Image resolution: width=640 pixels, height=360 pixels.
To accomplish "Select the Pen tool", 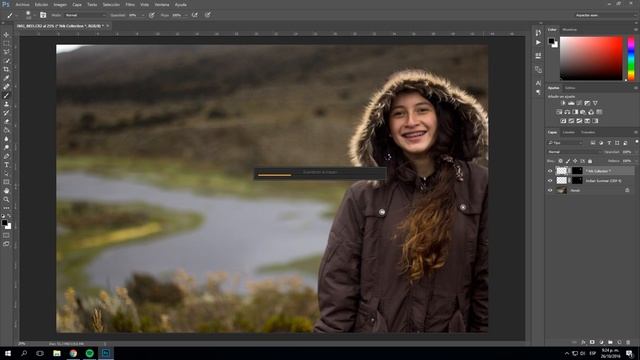I will (x=6, y=156).
